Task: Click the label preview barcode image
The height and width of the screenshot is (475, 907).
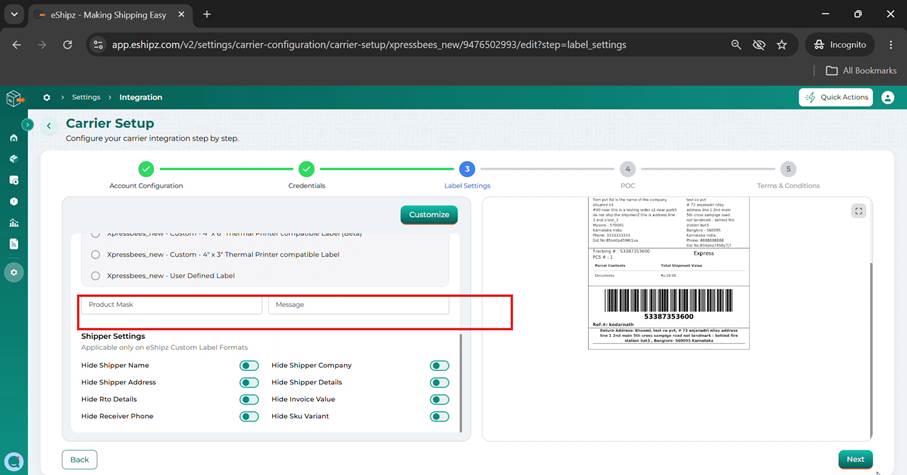Action: point(668,301)
